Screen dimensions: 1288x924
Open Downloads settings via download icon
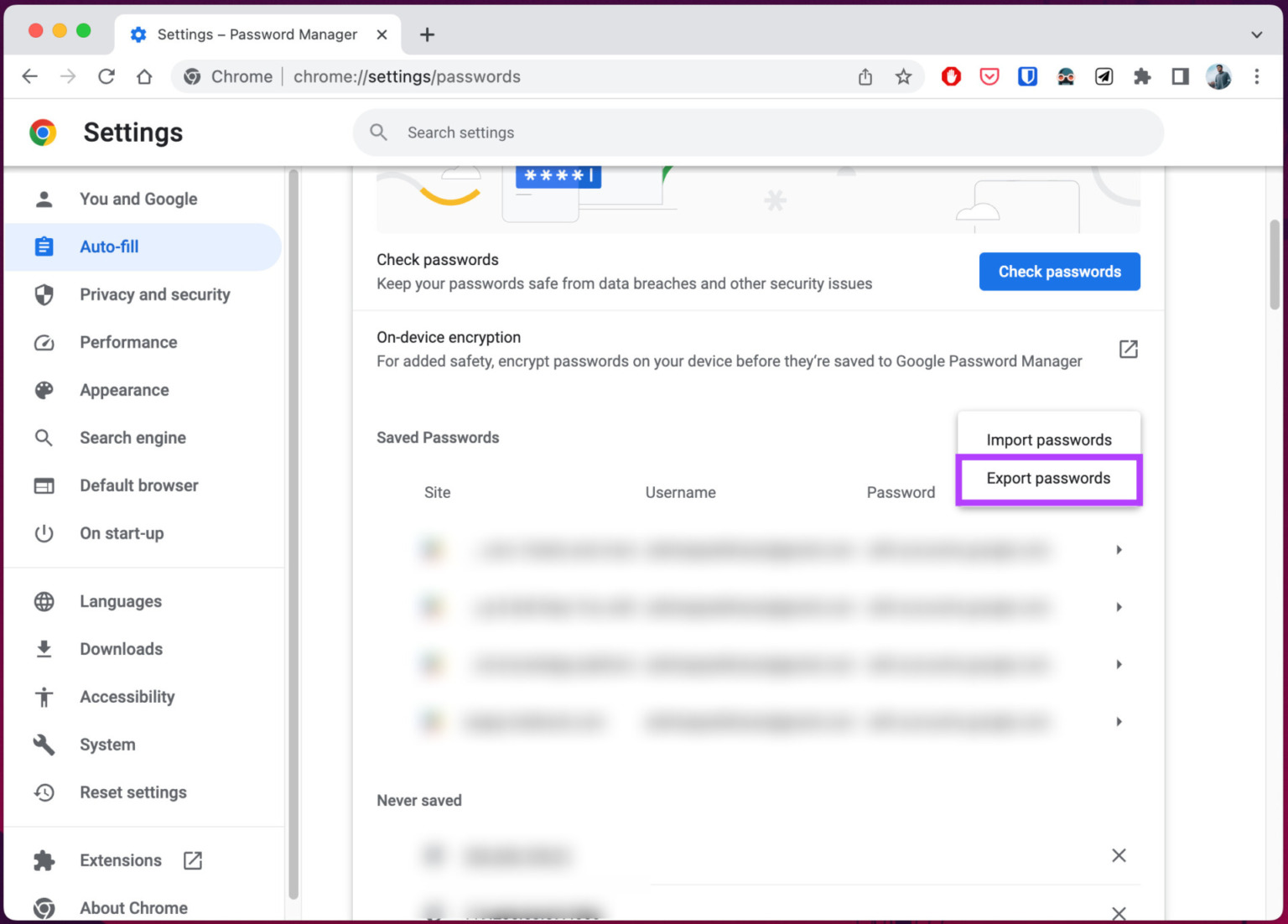point(43,649)
